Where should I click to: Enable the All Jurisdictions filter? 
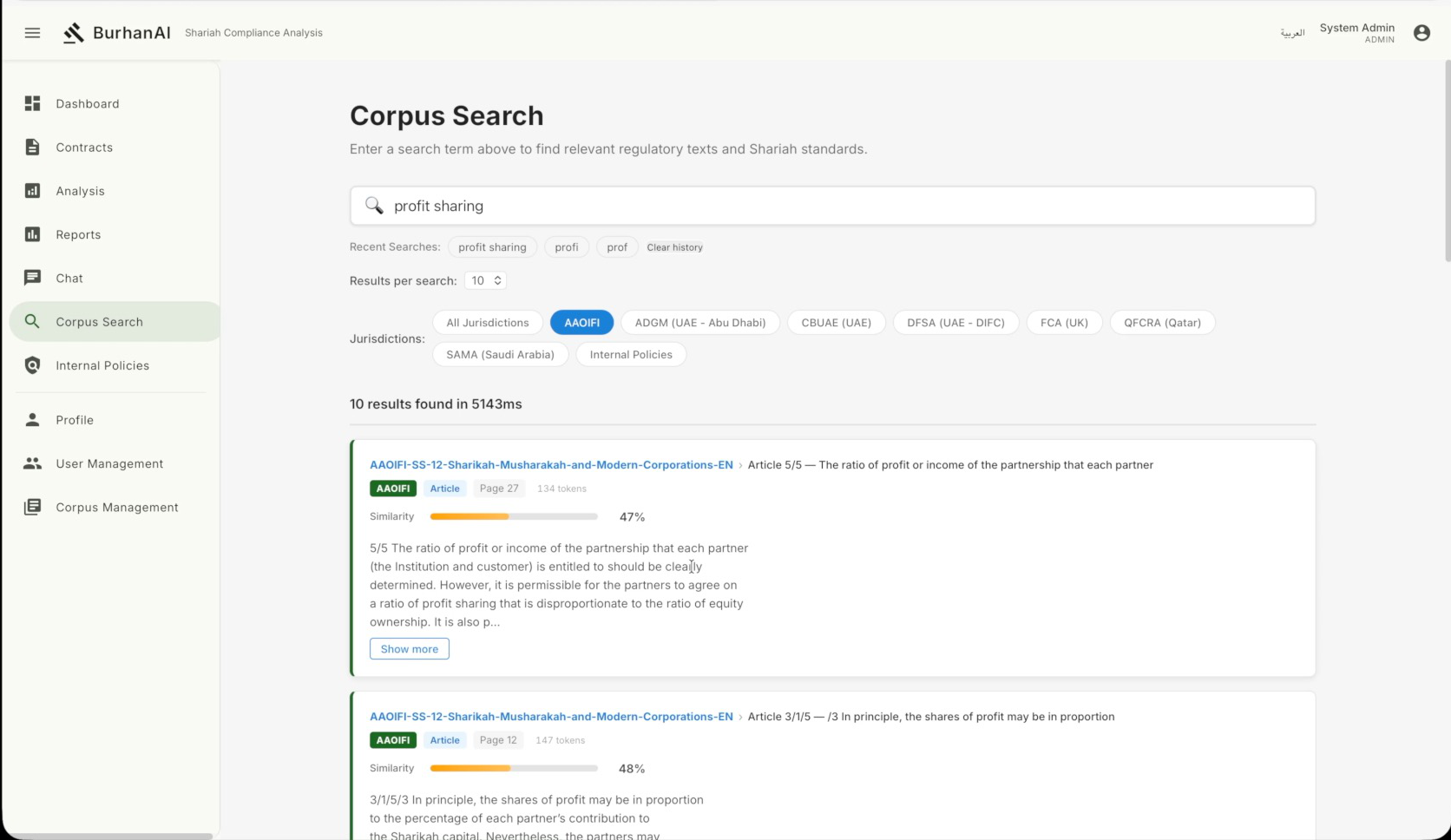tap(488, 322)
